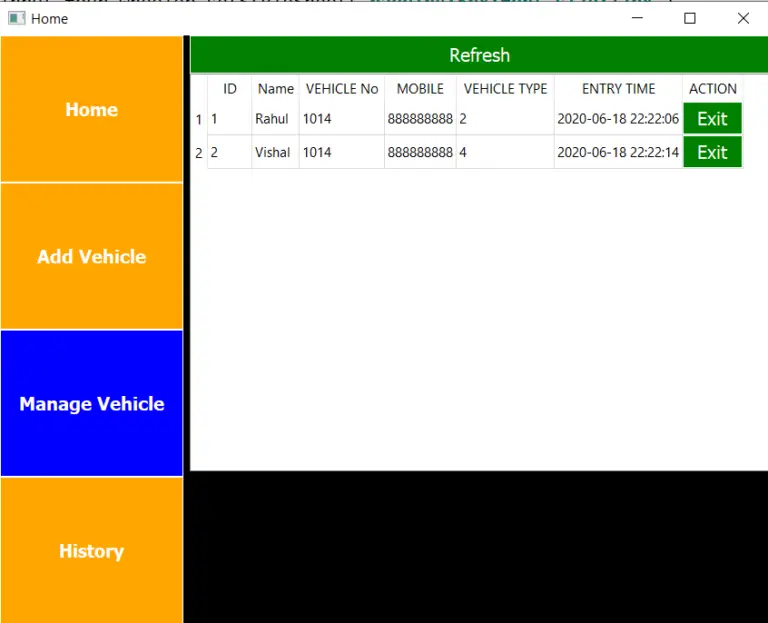
Task: Click the VEHICLE No column header
Action: [x=342, y=89]
